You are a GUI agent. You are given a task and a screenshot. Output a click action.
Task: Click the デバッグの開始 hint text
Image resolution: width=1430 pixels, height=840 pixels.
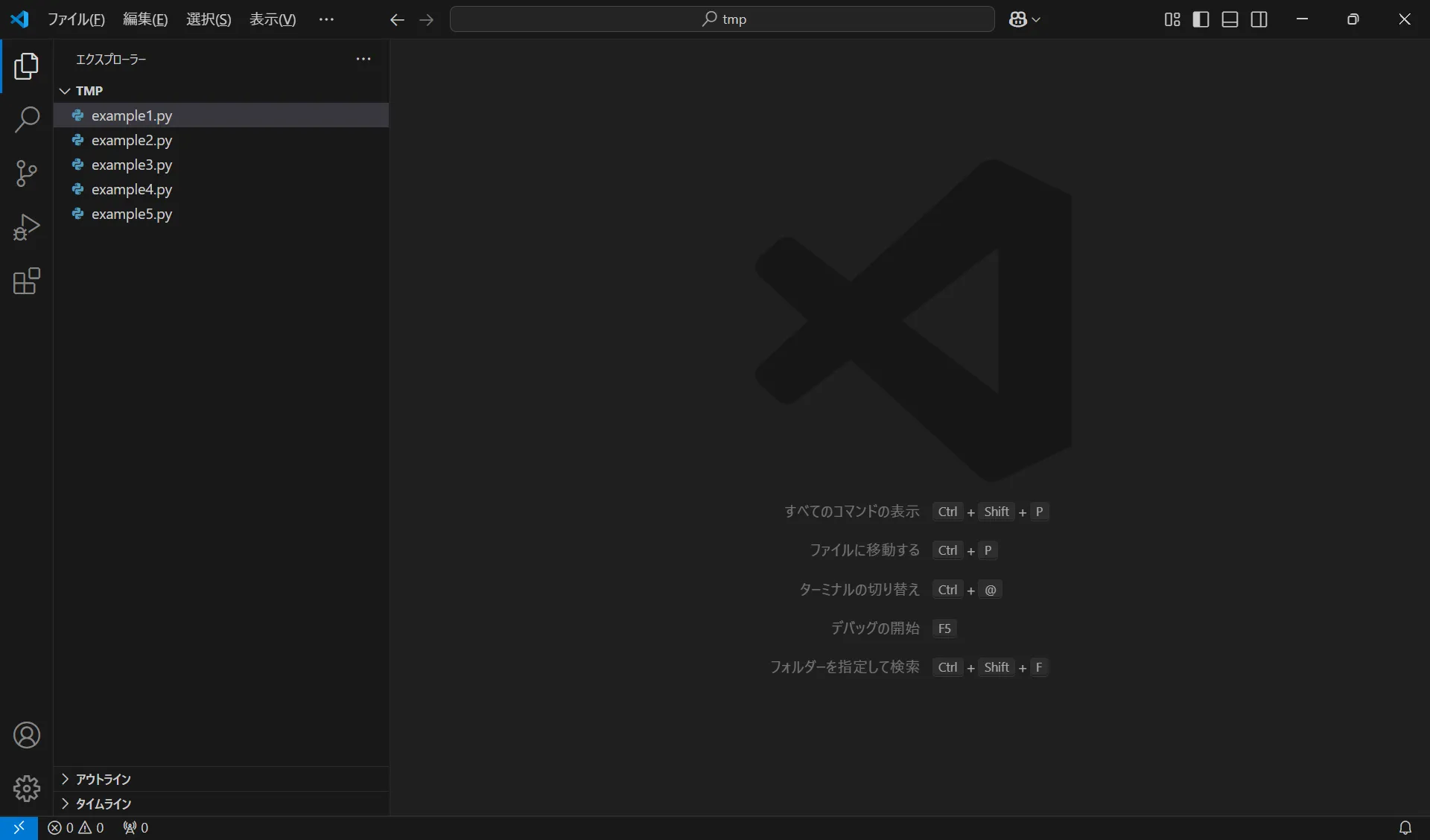tap(875, 629)
